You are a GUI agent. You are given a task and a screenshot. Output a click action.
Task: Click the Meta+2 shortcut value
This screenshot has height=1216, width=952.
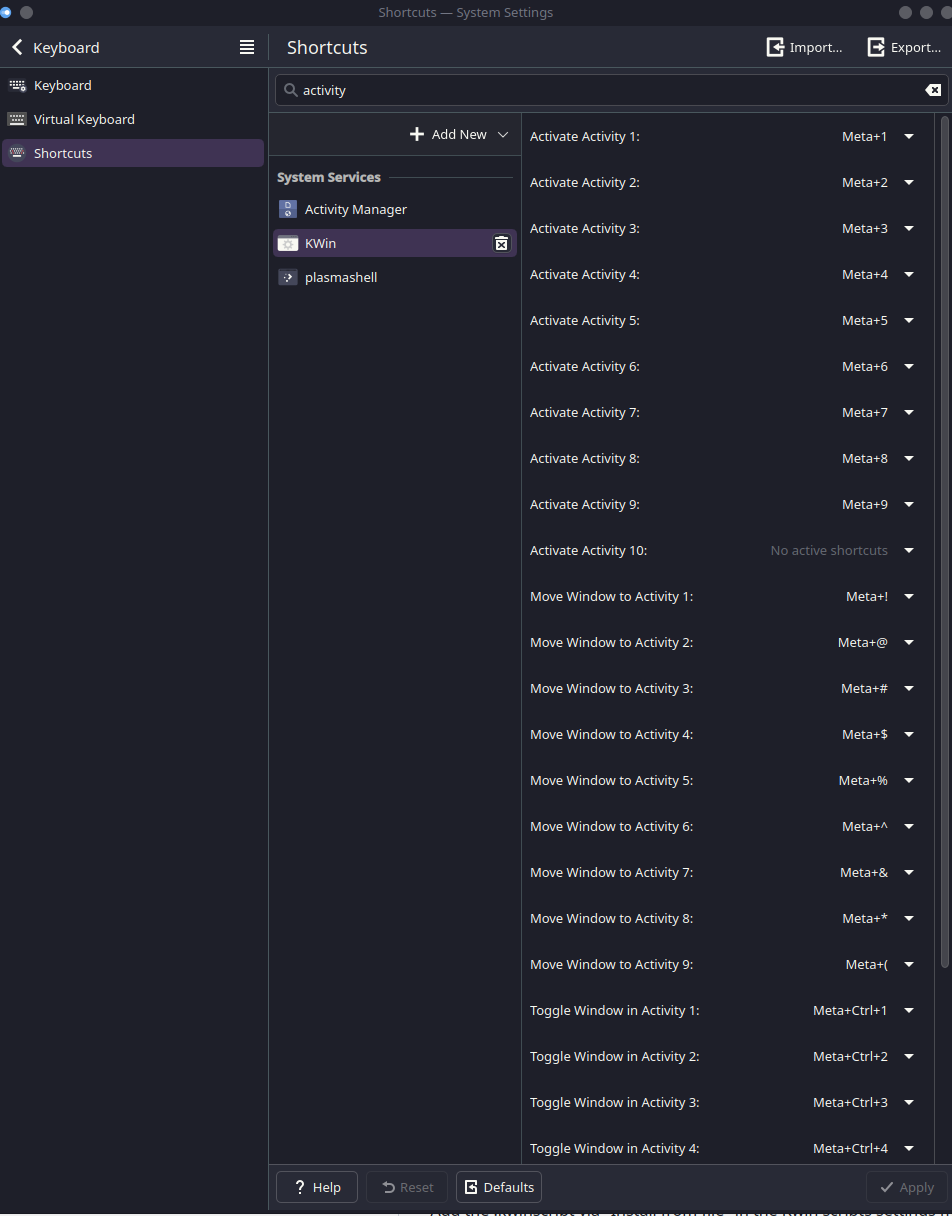click(x=865, y=182)
